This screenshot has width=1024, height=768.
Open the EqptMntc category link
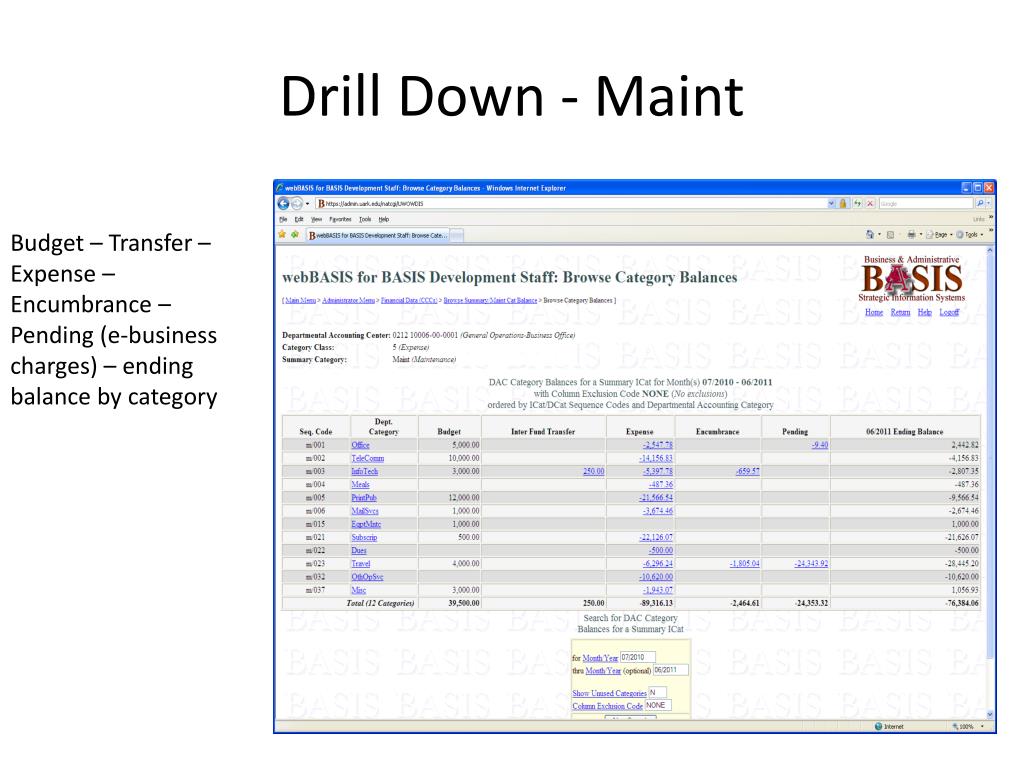pyautogui.click(x=366, y=524)
